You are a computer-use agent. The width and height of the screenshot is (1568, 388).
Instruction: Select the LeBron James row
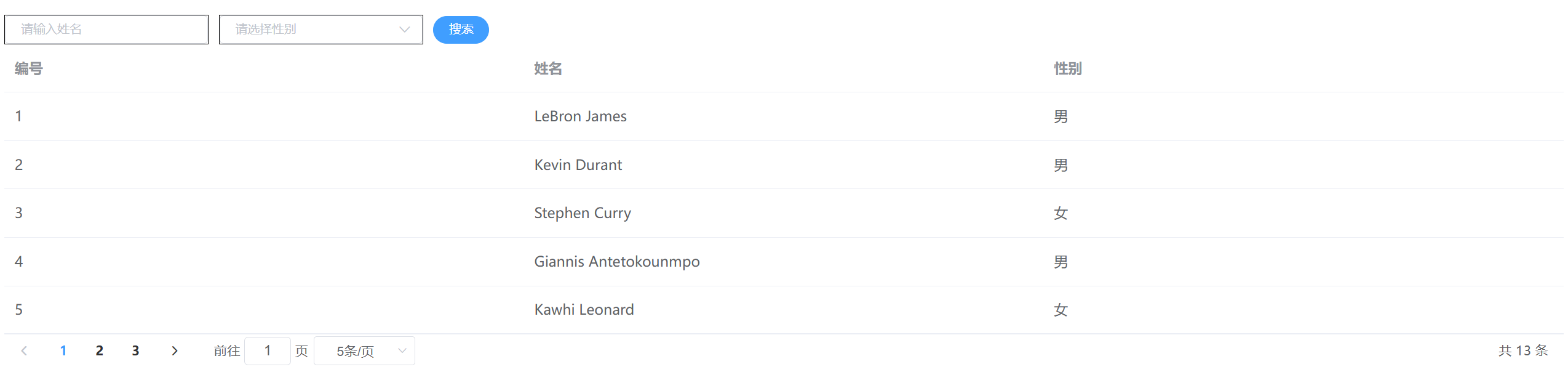784,116
